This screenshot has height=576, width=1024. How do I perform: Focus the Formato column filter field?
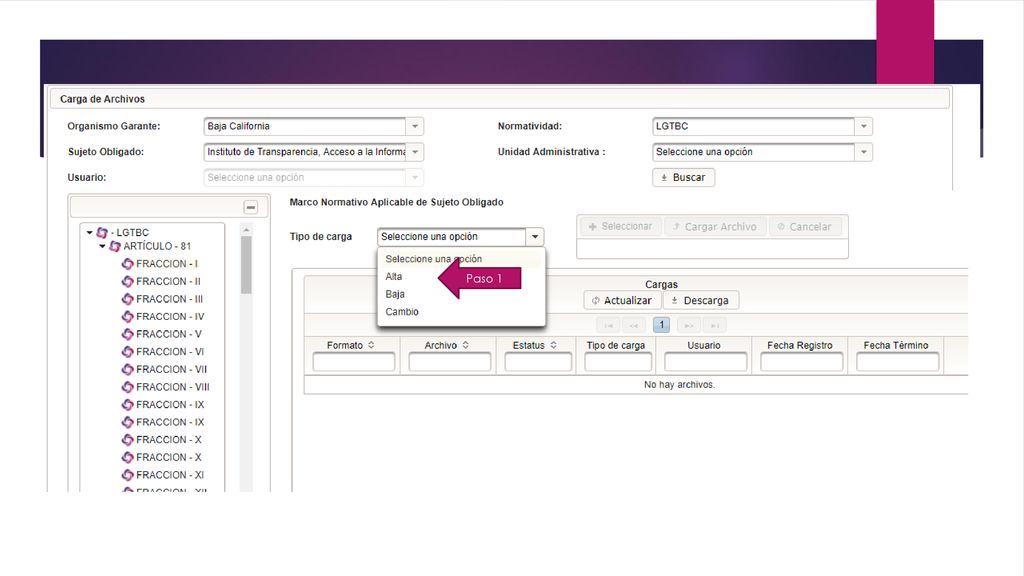(x=353, y=362)
